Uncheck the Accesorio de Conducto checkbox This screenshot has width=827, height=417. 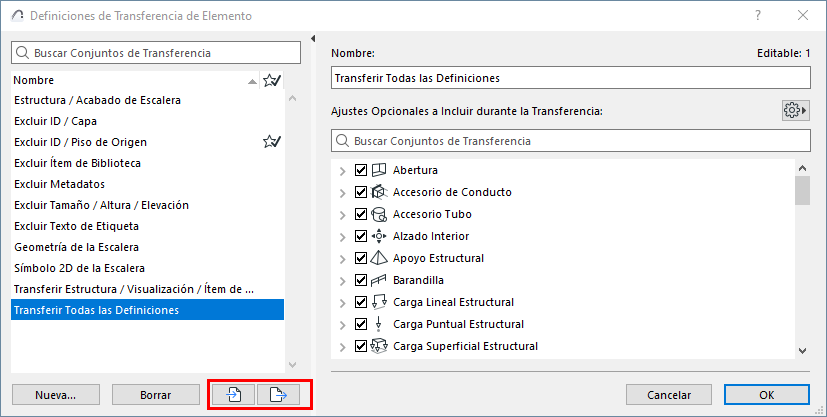coord(361,192)
